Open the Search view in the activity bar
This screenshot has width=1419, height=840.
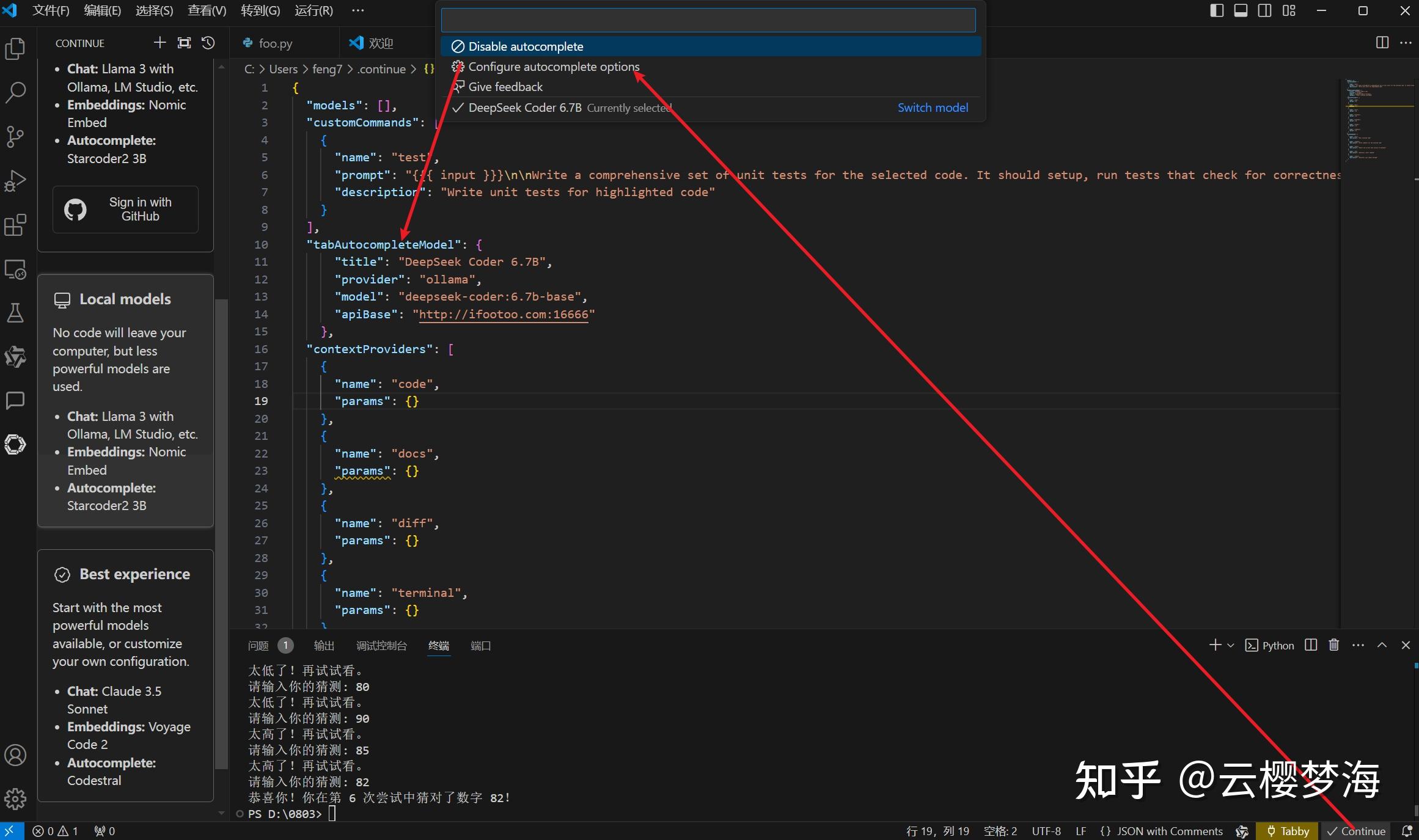click(15, 93)
